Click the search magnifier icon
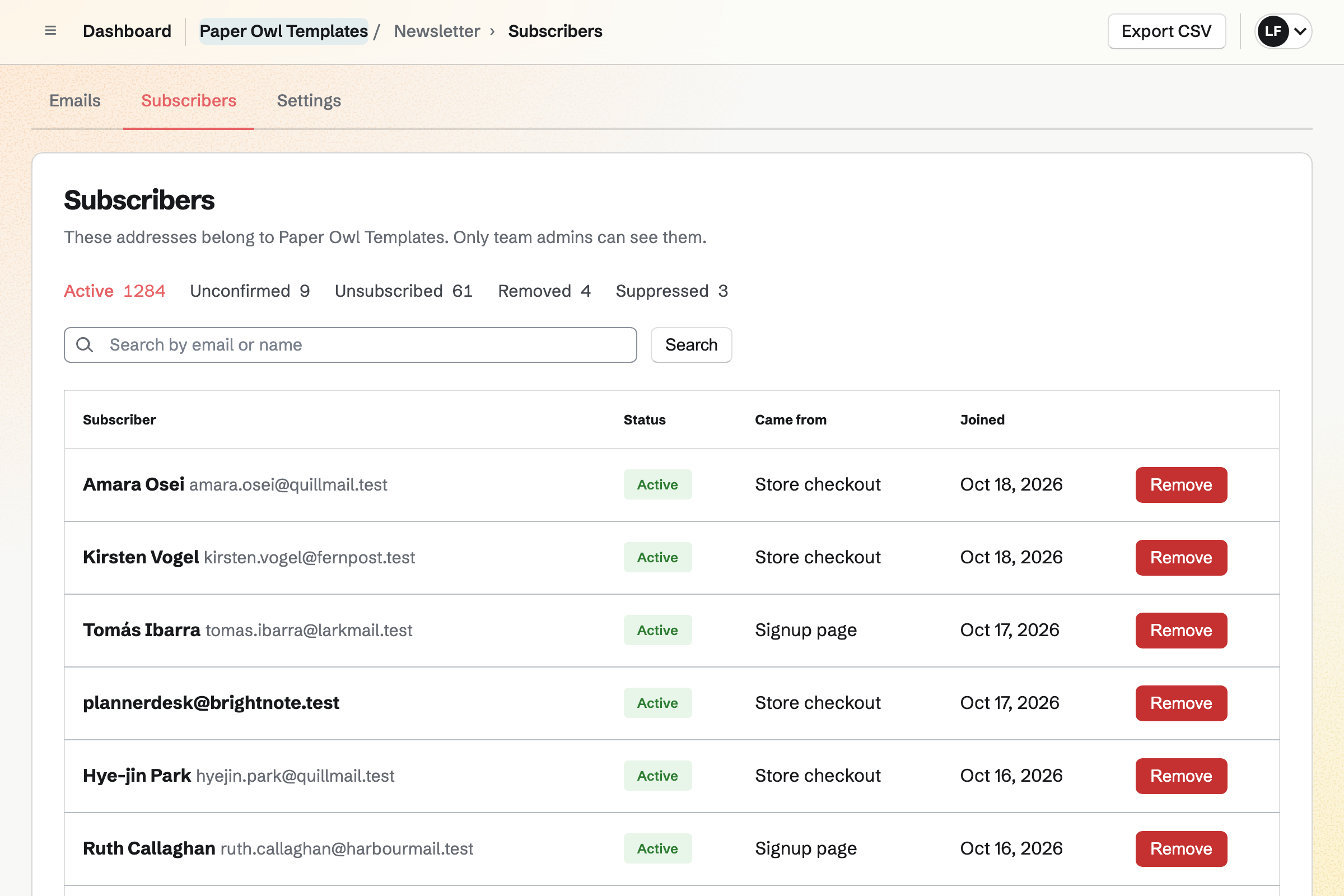The height and width of the screenshot is (896, 1344). [85, 344]
